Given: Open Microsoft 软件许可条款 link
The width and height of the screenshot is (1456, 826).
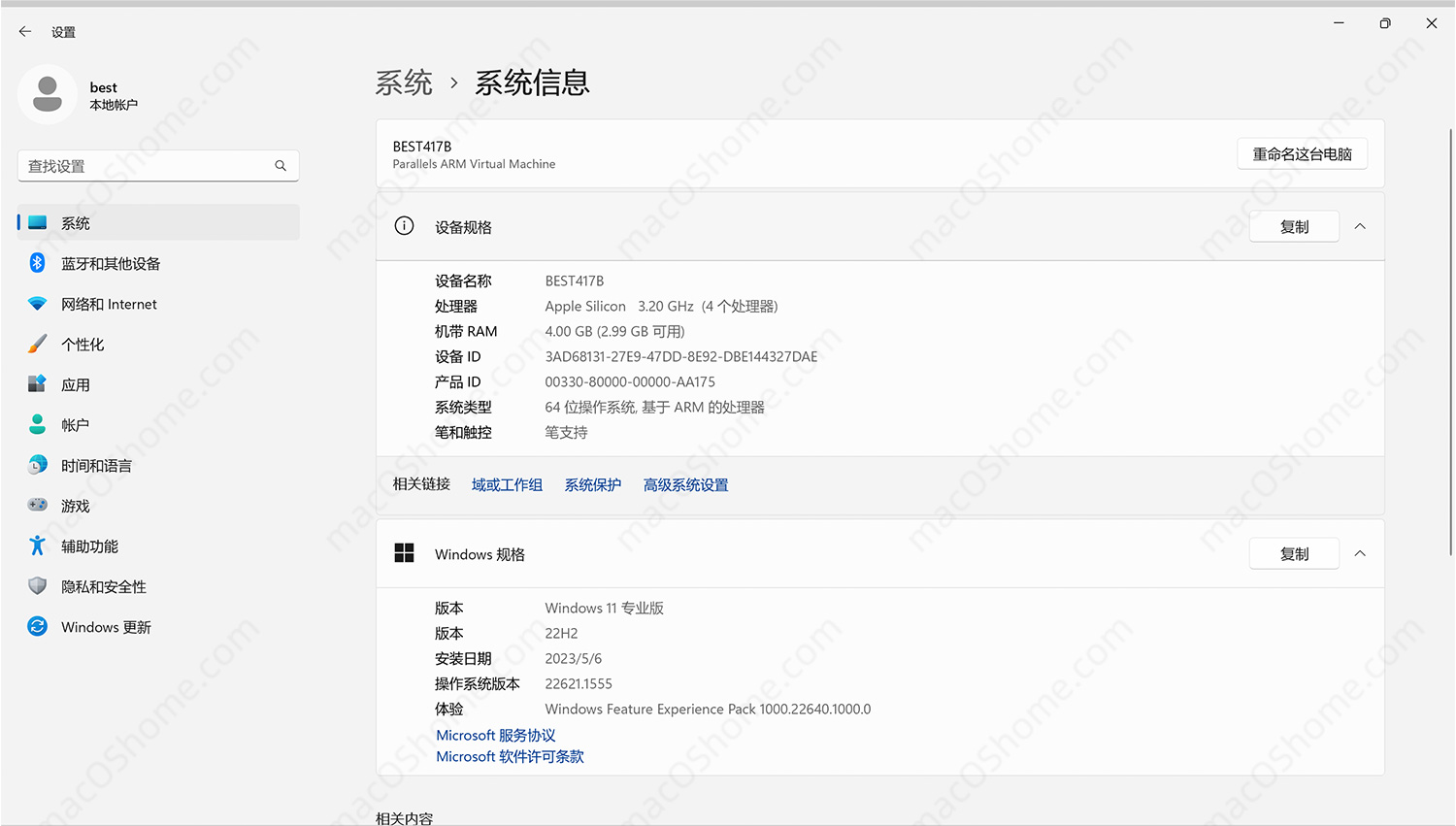Looking at the screenshot, I should pyautogui.click(x=510, y=756).
